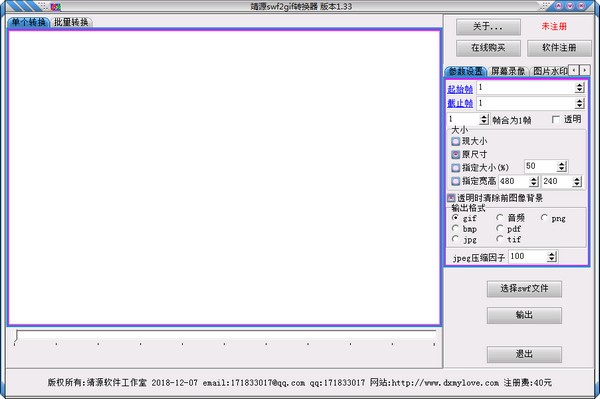Select the 屏幕录像 tab

coord(508,72)
